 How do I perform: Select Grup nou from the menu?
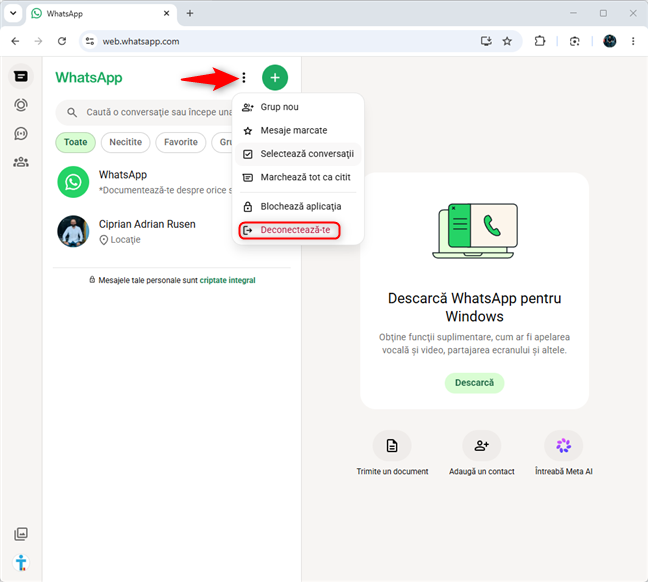click(298, 107)
